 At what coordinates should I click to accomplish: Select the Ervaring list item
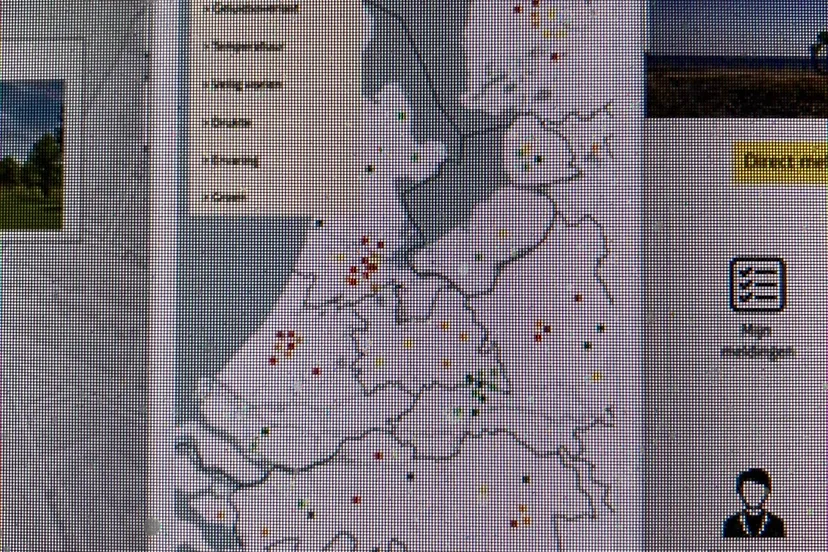(x=236, y=160)
